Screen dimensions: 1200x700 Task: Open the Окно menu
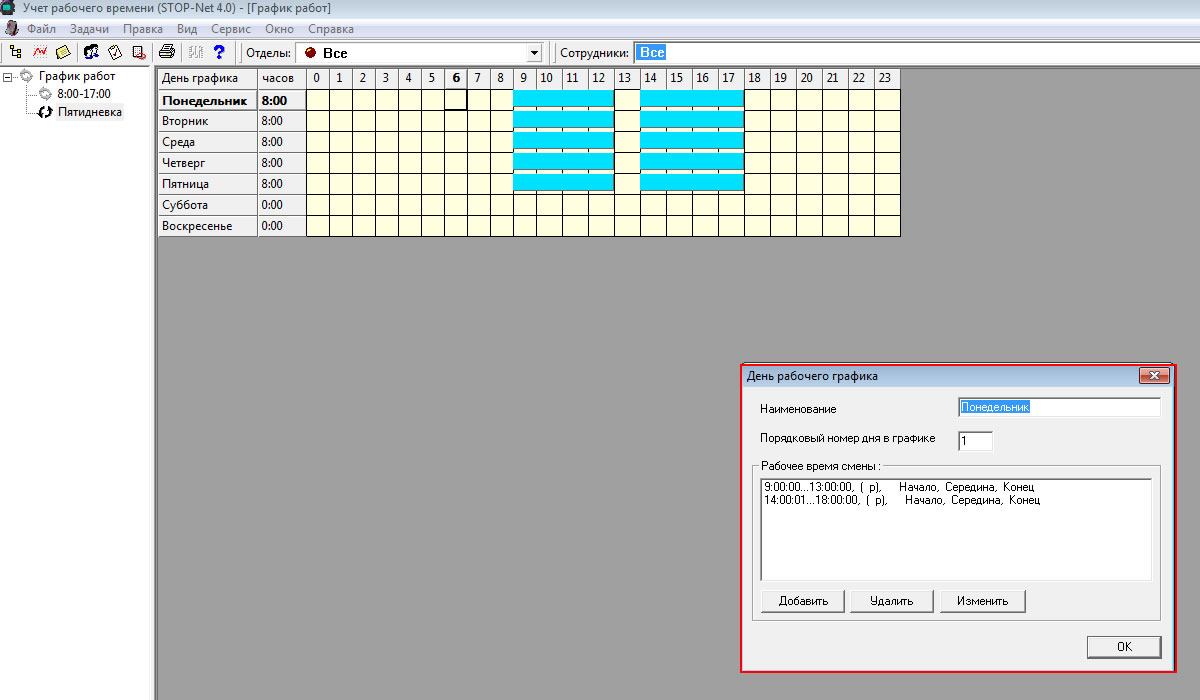tap(279, 29)
